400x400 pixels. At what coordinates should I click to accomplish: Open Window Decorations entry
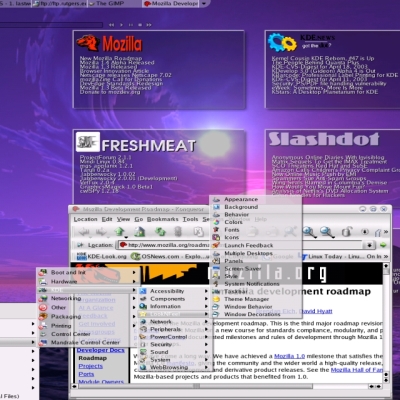pyautogui.click(x=256, y=314)
